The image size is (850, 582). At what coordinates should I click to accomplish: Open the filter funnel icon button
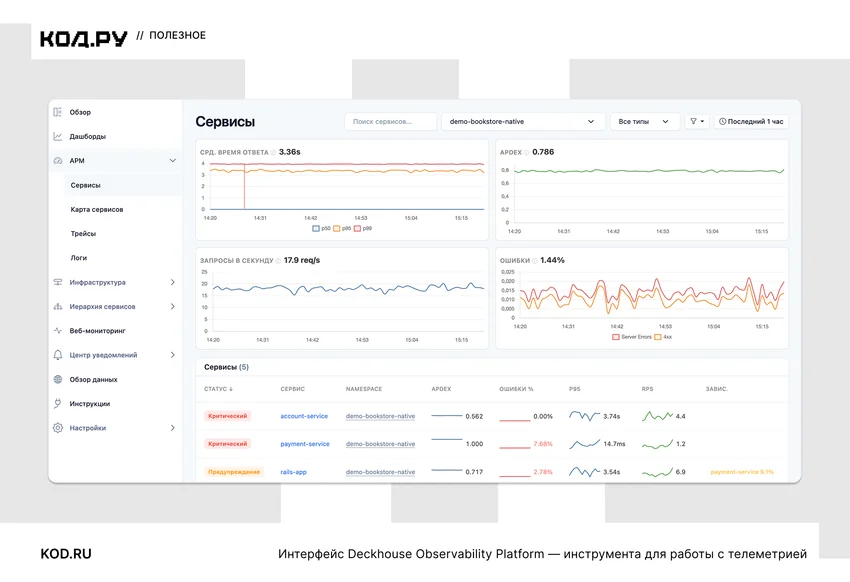pos(697,121)
